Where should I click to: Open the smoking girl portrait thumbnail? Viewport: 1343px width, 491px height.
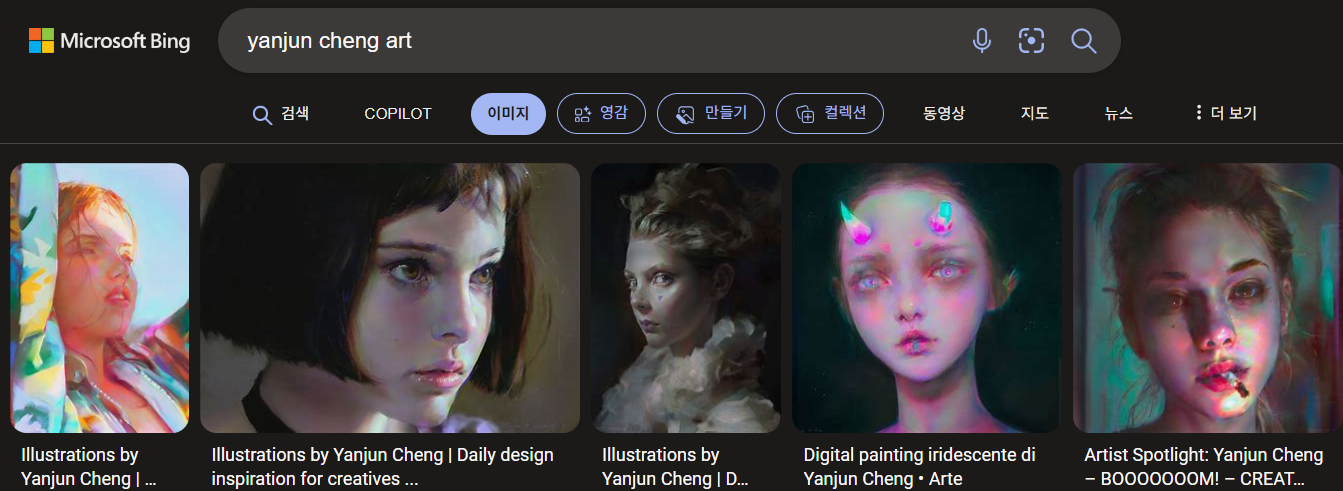click(1207, 298)
